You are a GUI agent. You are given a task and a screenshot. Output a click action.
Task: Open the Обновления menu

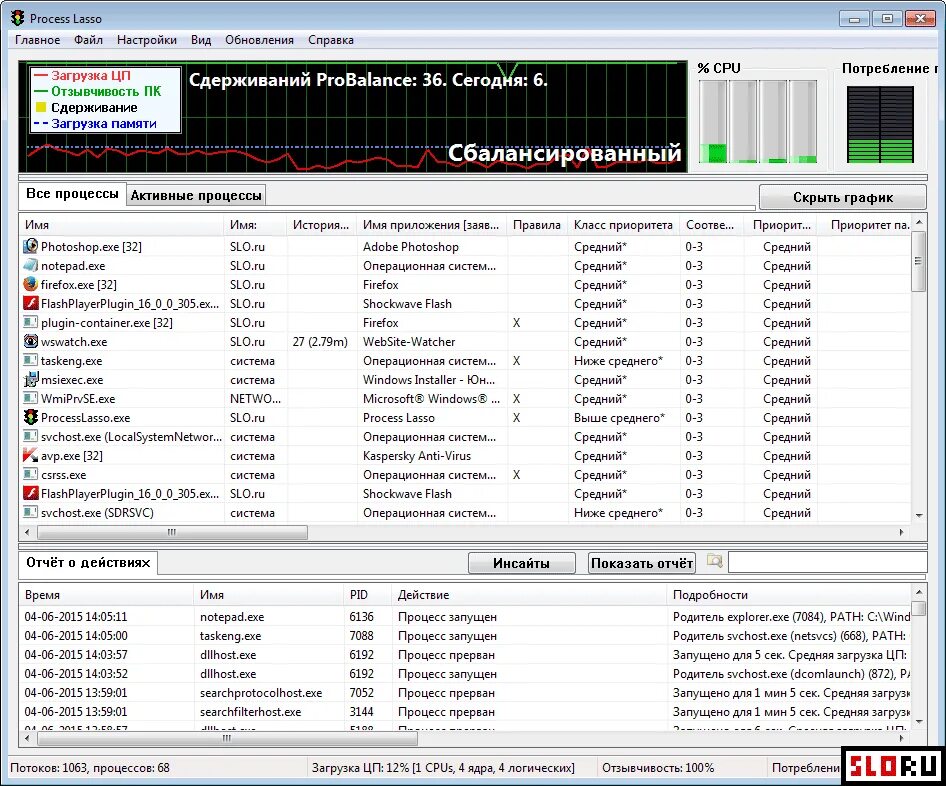tap(259, 40)
